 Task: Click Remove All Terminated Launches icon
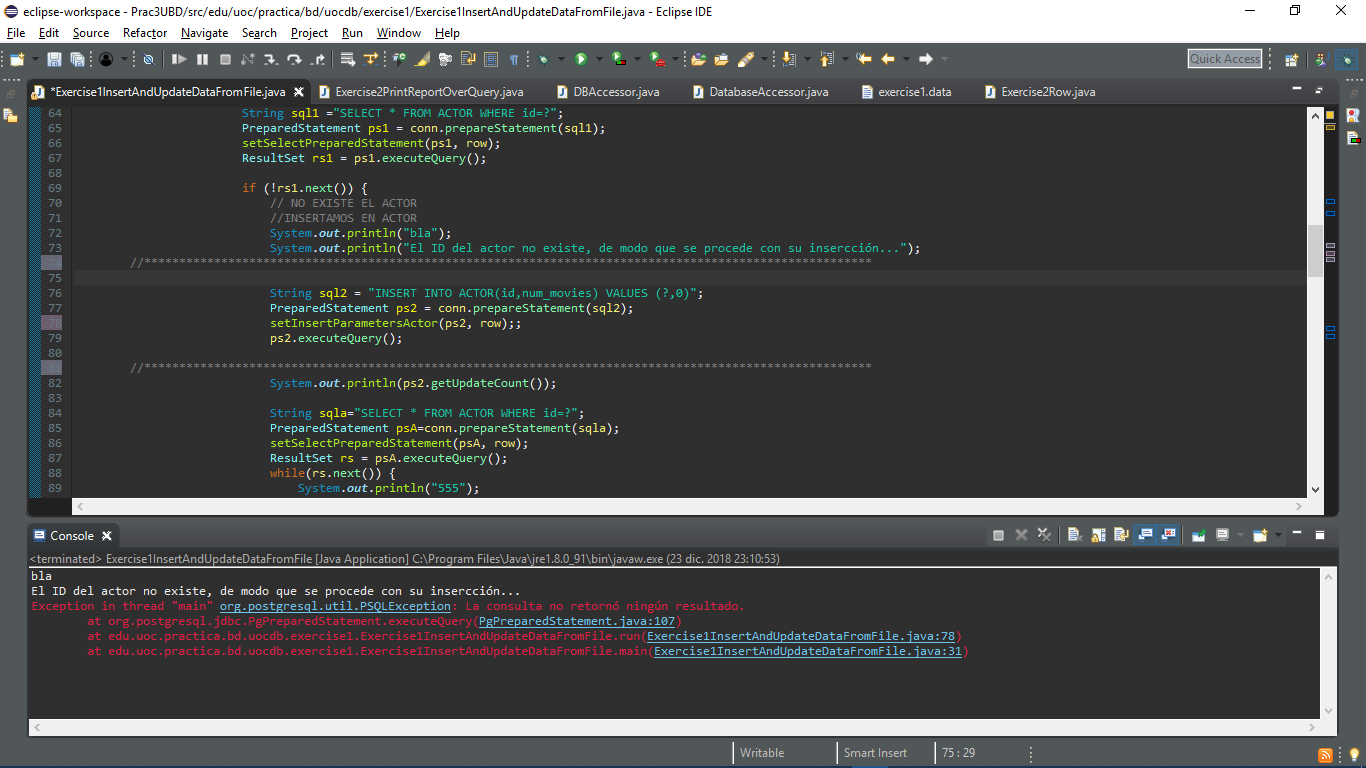pyautogui.click(x=1044, y=535)
